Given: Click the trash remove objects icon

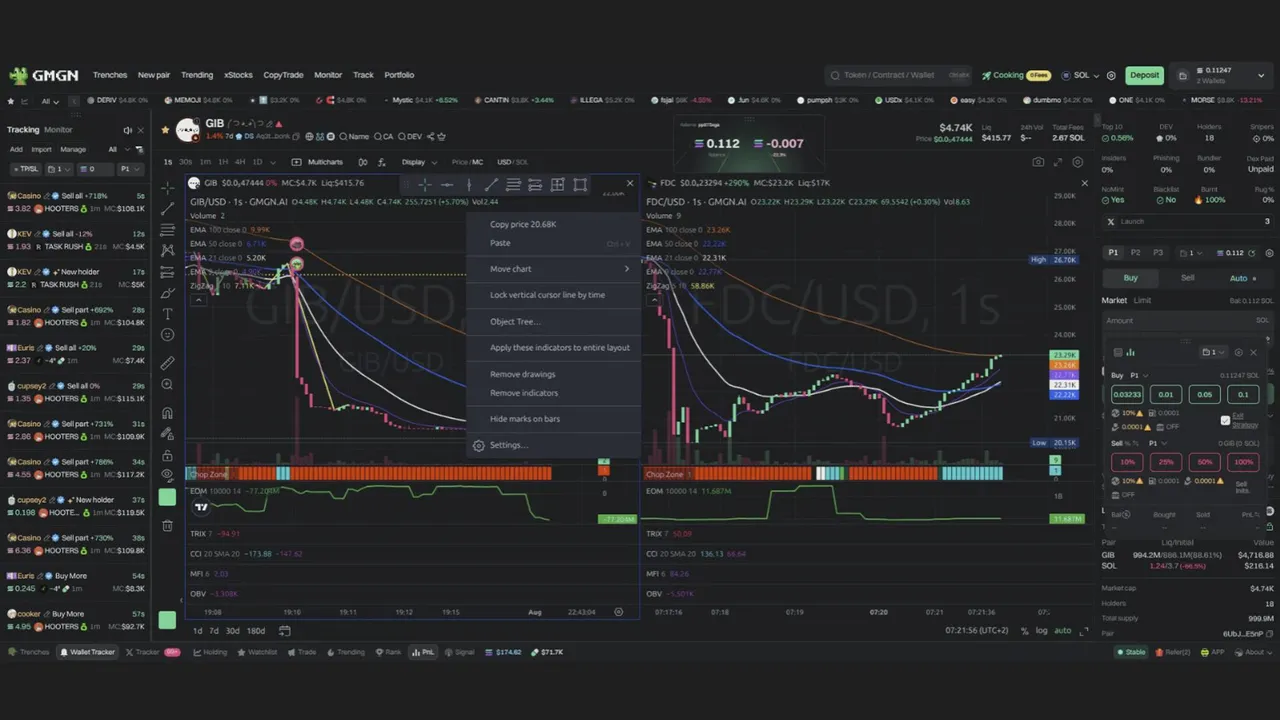Looking at the screenshot, I should (167, 525).
